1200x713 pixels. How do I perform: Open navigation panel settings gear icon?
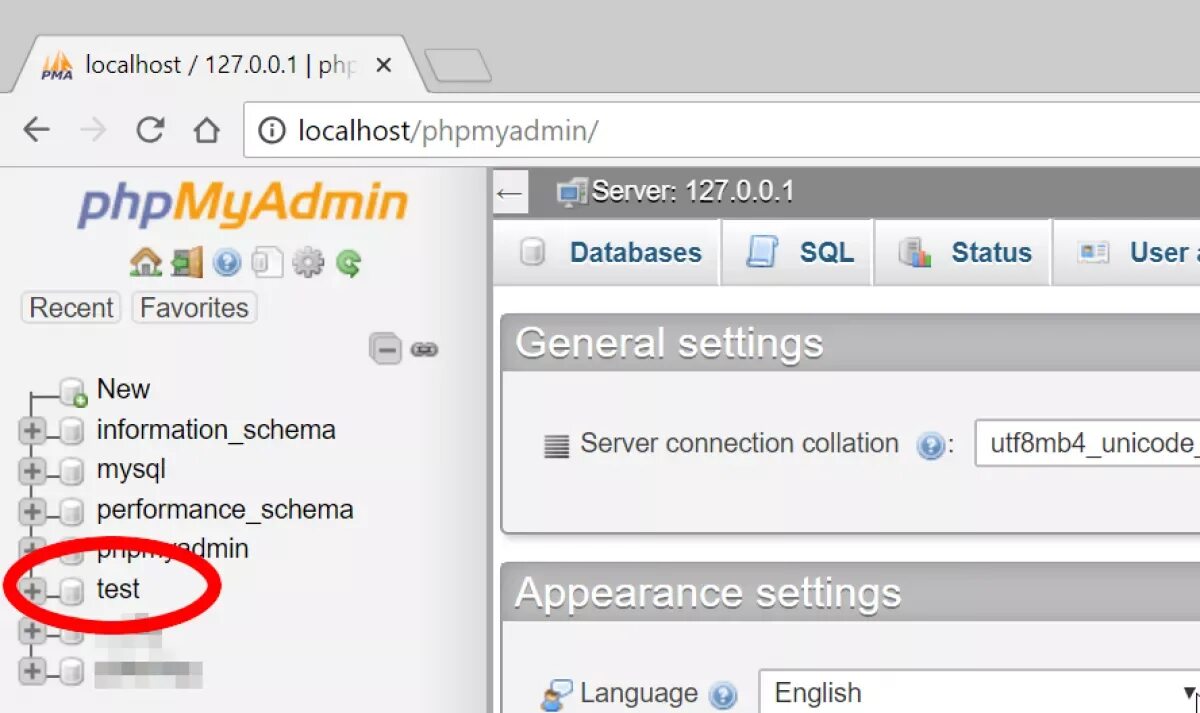coord(308,263)
